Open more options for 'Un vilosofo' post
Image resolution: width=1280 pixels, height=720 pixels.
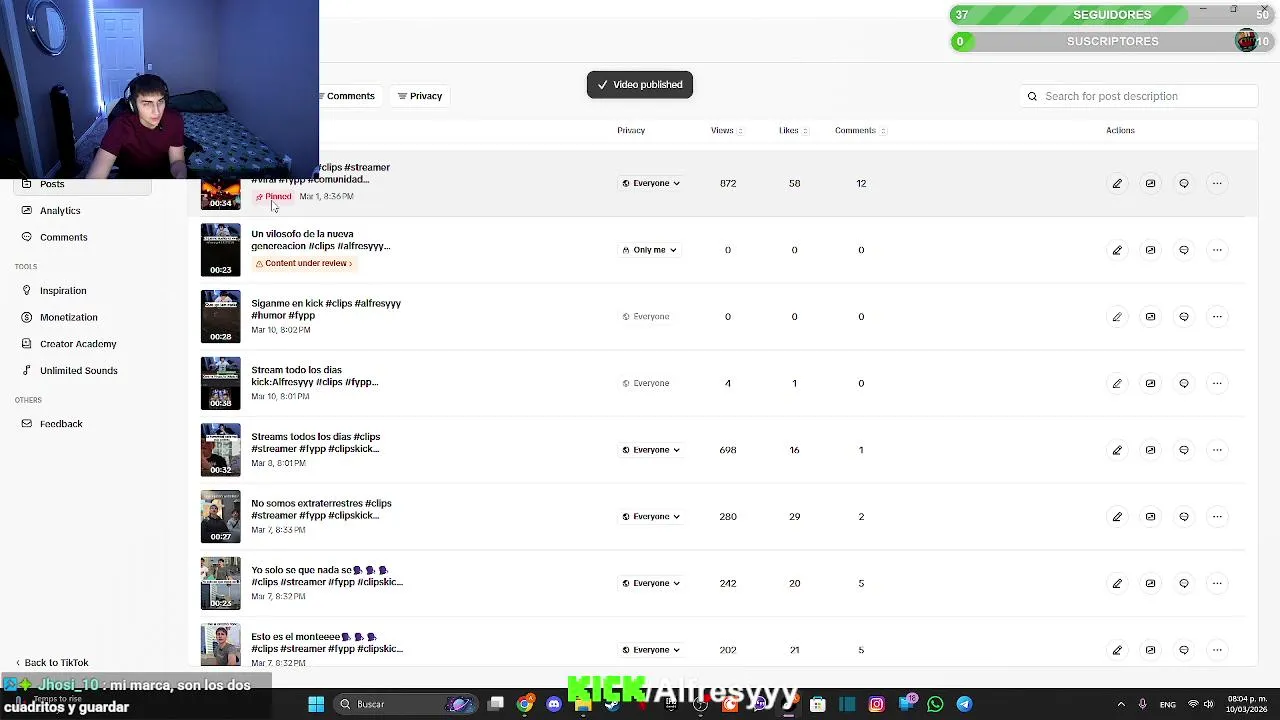(1217, 250)
